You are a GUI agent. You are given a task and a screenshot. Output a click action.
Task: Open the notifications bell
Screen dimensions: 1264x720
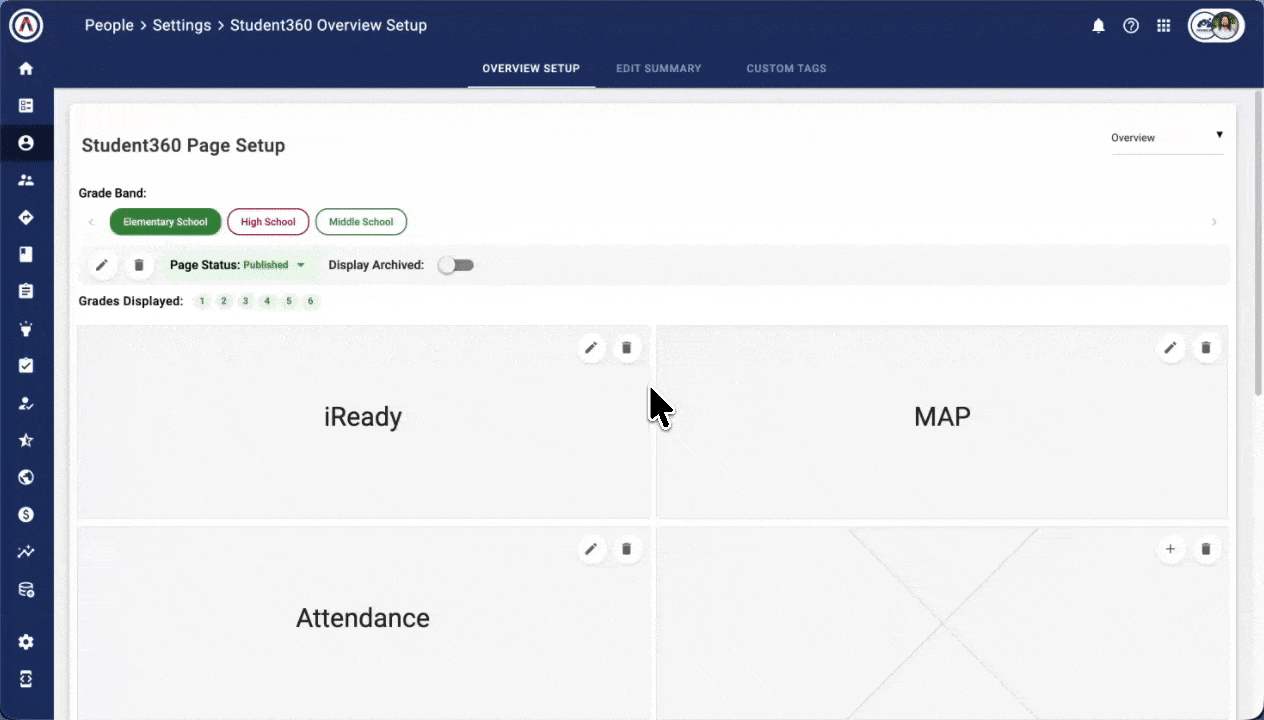[1098, 26]
